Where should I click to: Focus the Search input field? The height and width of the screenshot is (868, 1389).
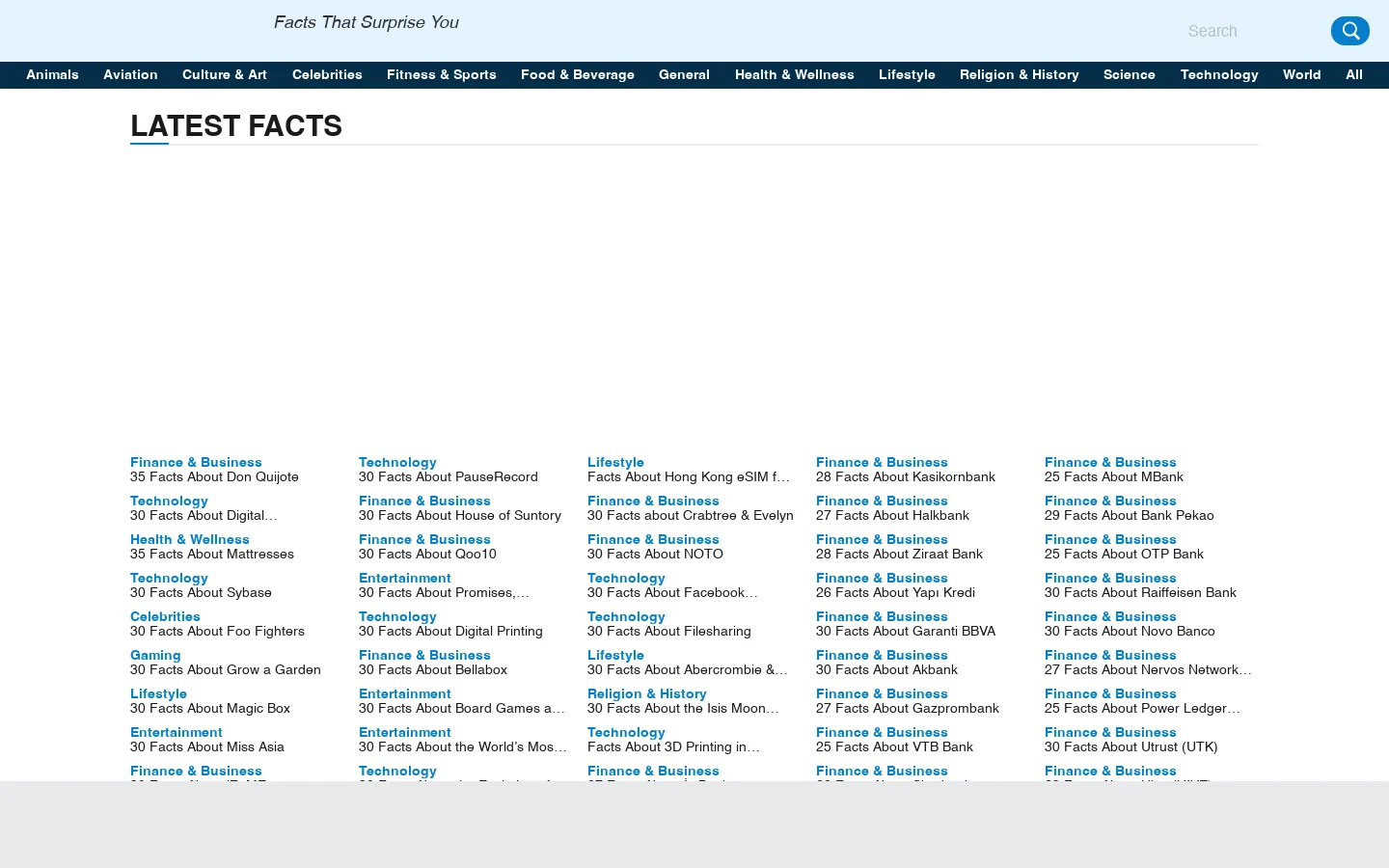tap(1254, 31)
